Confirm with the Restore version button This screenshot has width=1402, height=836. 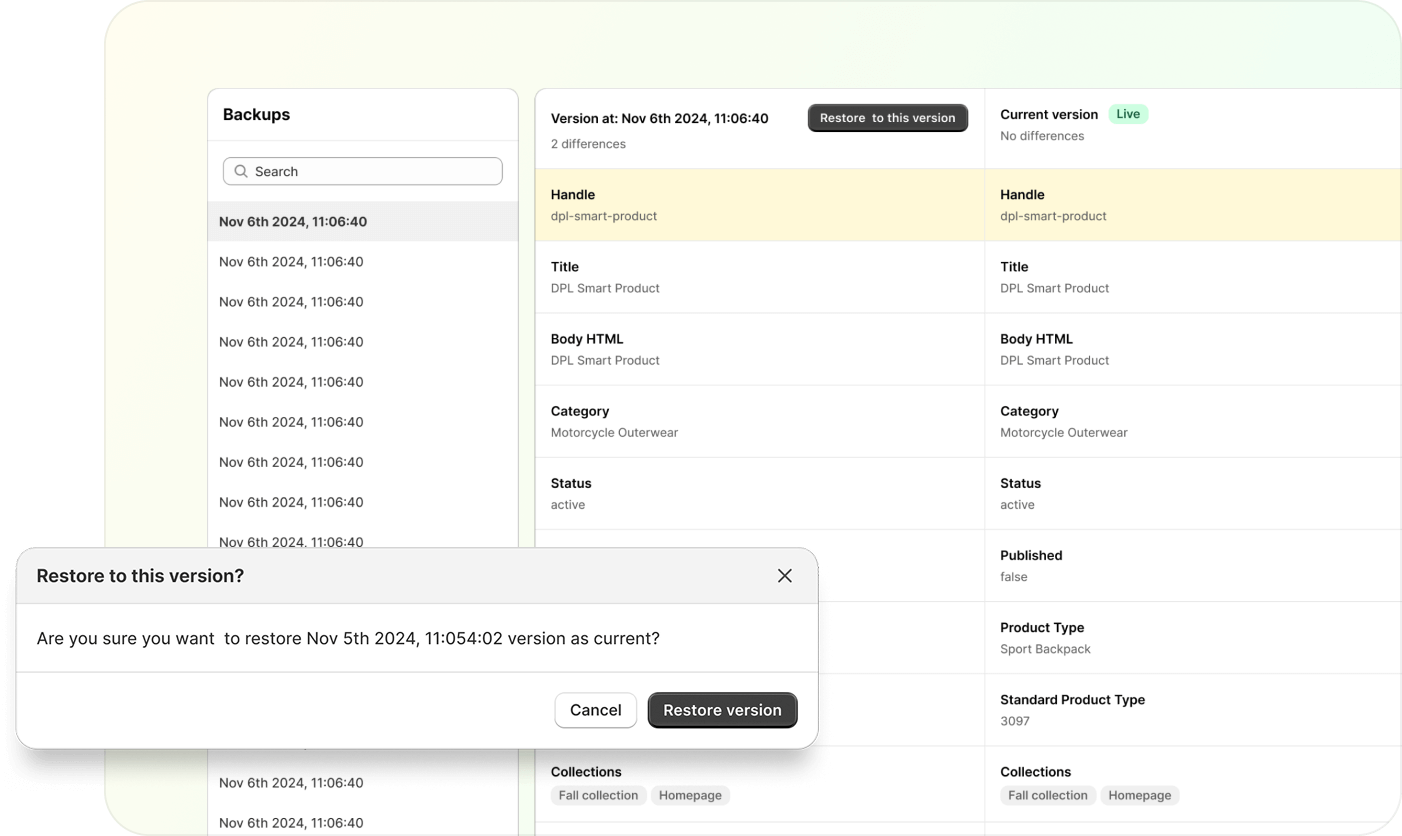pyautogui.click(x=722, y=710)
